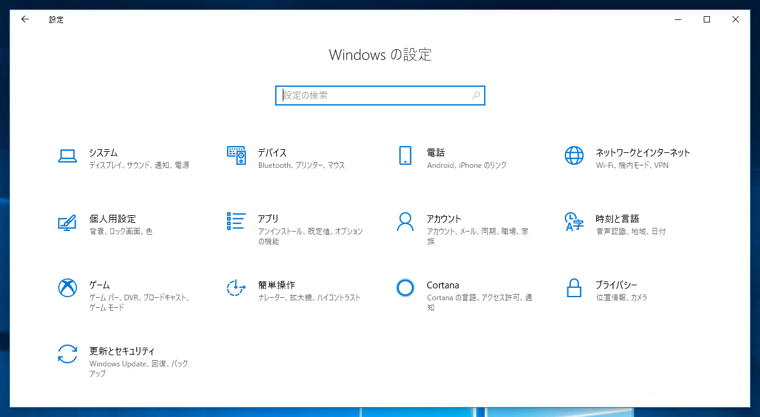Click the 'Bluetooth、プリンター、マウス' description
Image resolution: width=760 pixels, height=417 pixels.
click(301, 165)
